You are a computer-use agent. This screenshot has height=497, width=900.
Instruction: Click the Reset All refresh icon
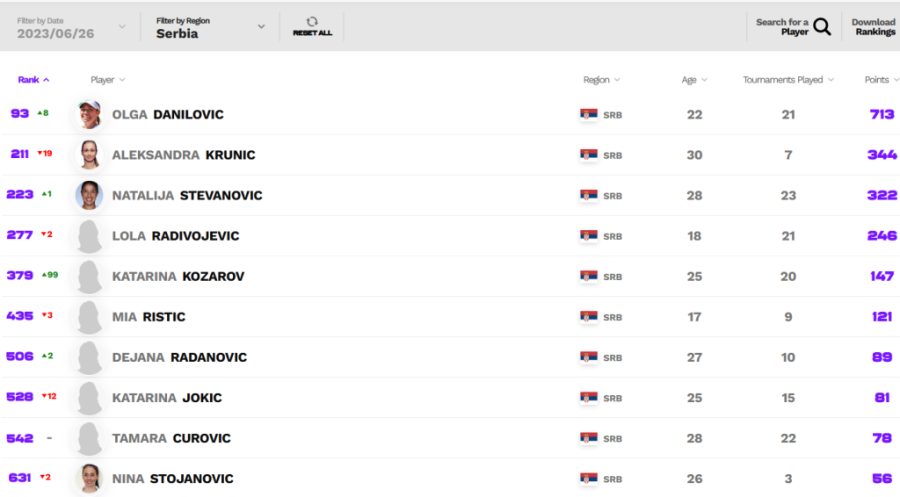(x=312, y=21)
